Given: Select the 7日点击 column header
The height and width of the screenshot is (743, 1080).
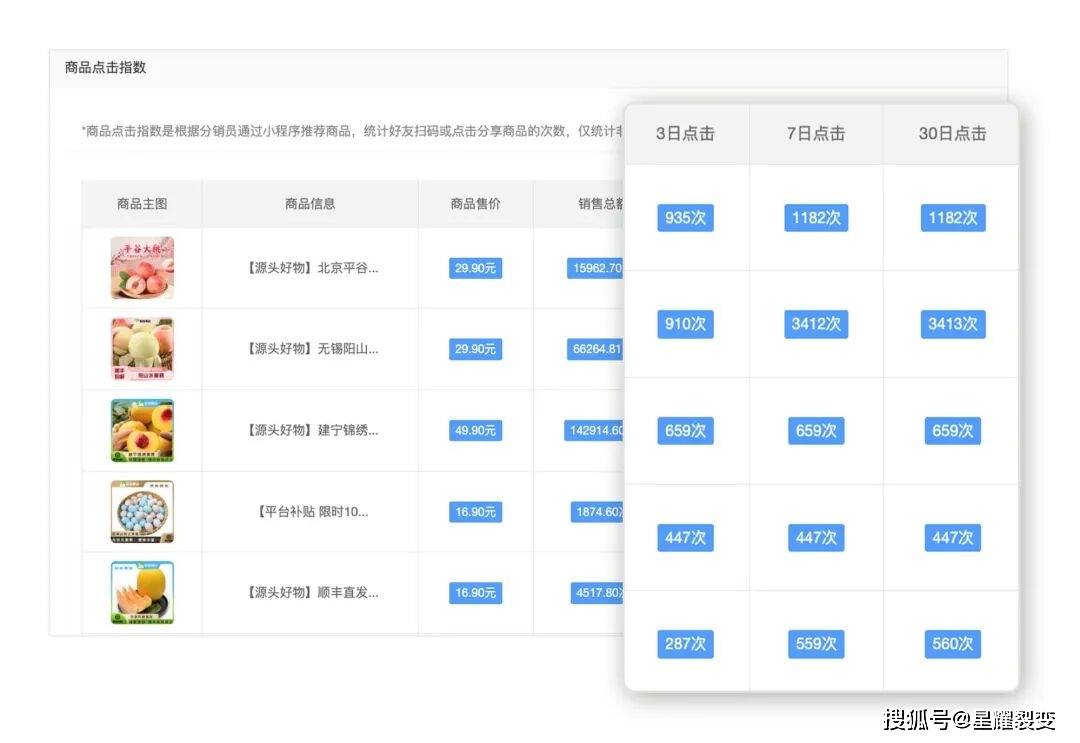Looking at the screenshot, I should tap(816, 133).
